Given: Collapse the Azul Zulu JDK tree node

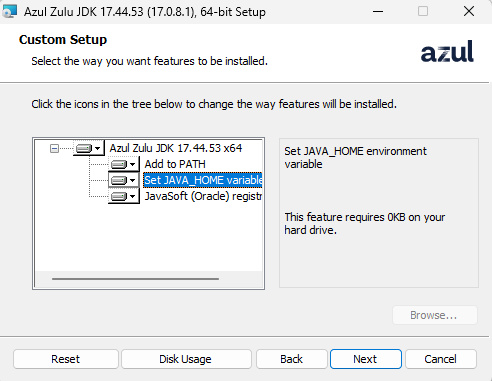Looking at the screenshot, I should [x=54, y=148].
